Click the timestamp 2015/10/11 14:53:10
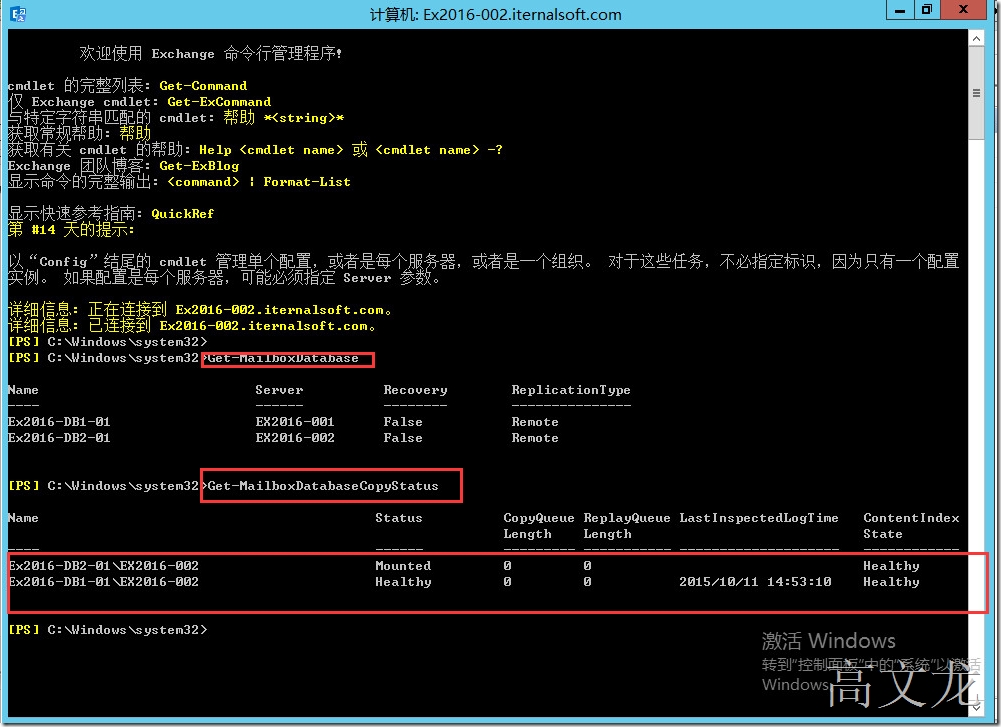 point(755,582)
